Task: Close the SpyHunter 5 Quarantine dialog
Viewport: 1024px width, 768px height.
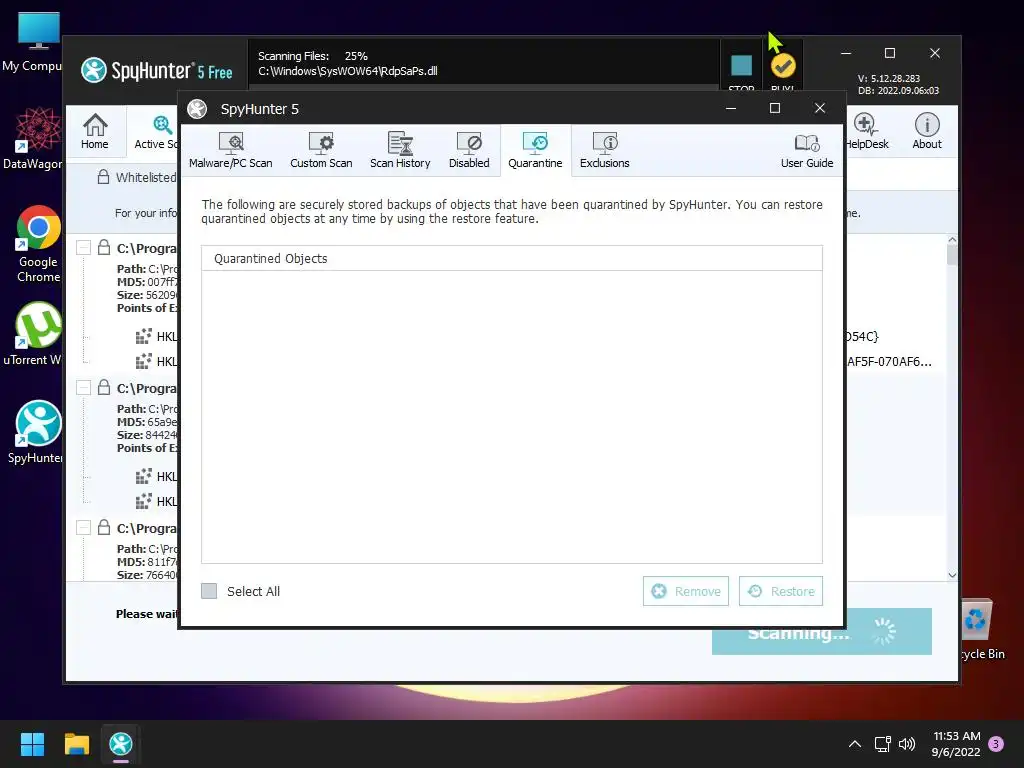Action: pyautogui.click(x=820, y=108)
